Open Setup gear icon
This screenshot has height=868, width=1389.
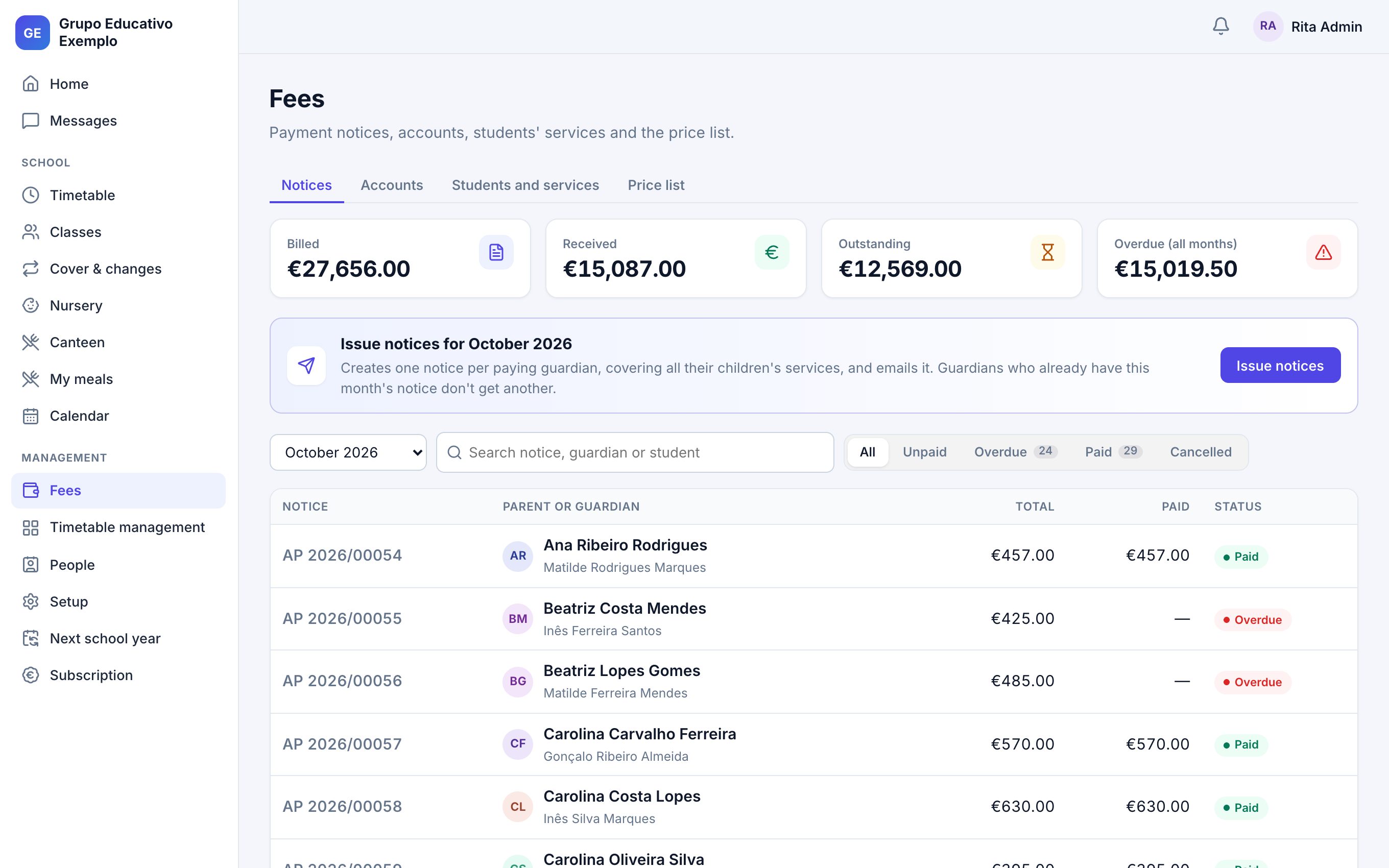31,601
